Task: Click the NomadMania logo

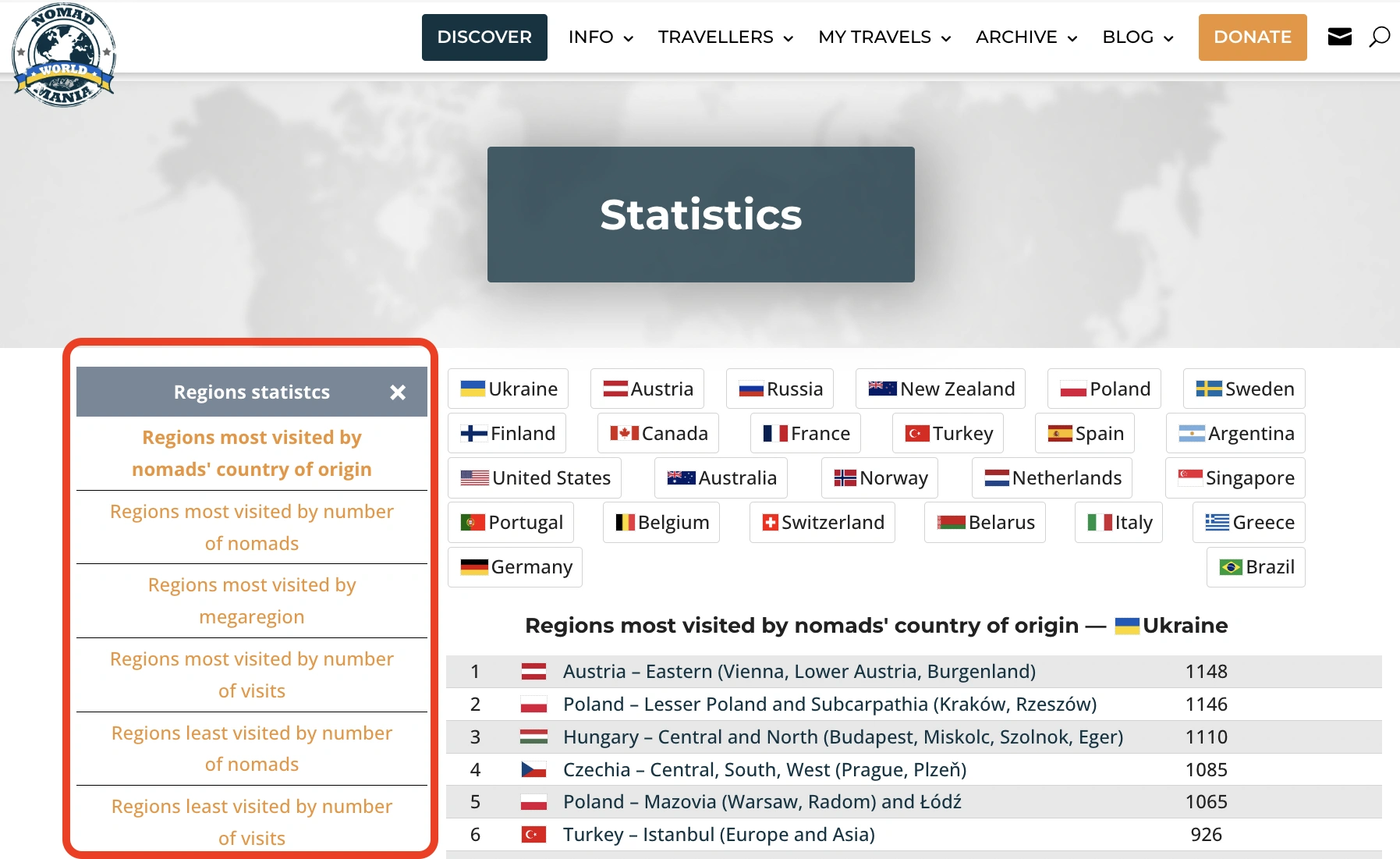Action: pos(64,55)
